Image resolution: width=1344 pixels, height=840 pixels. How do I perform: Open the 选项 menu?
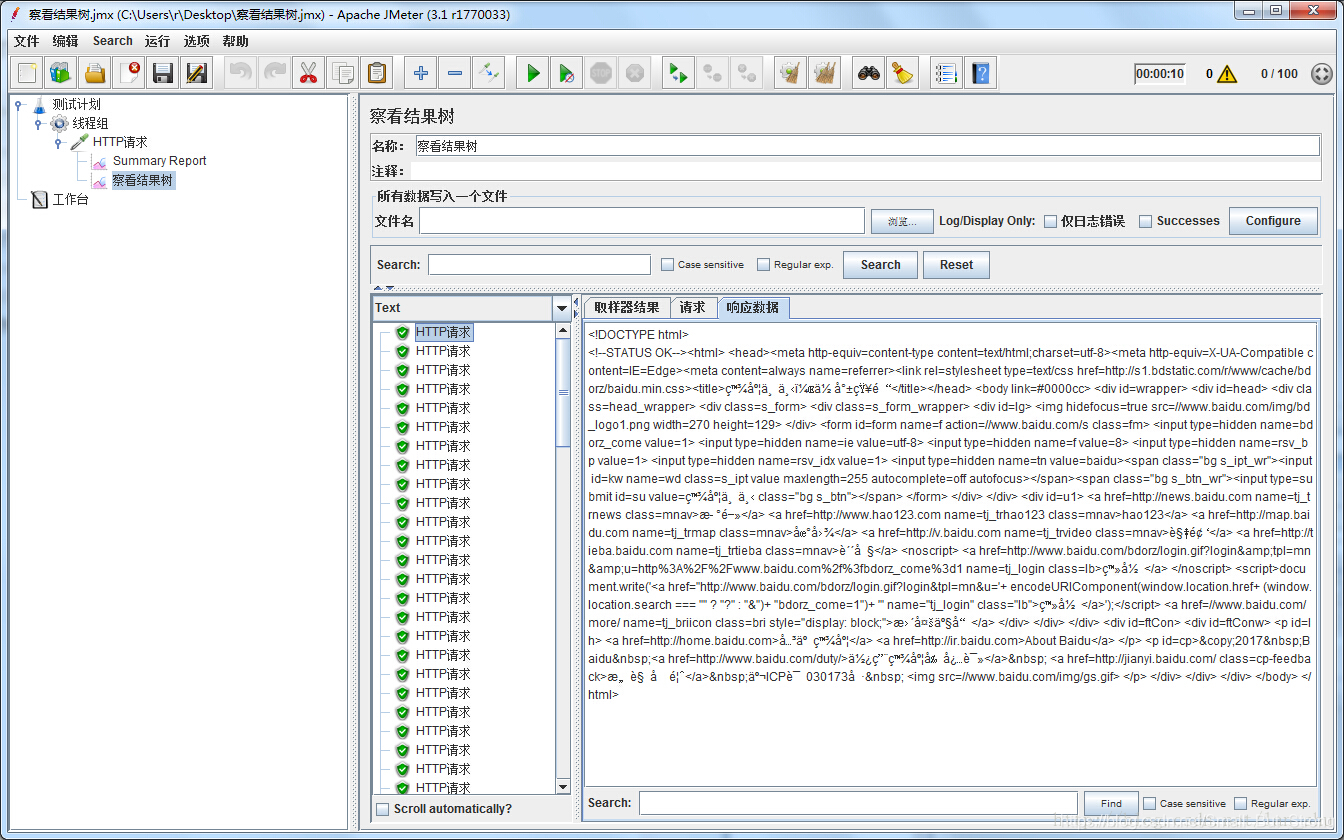point(197,41)
